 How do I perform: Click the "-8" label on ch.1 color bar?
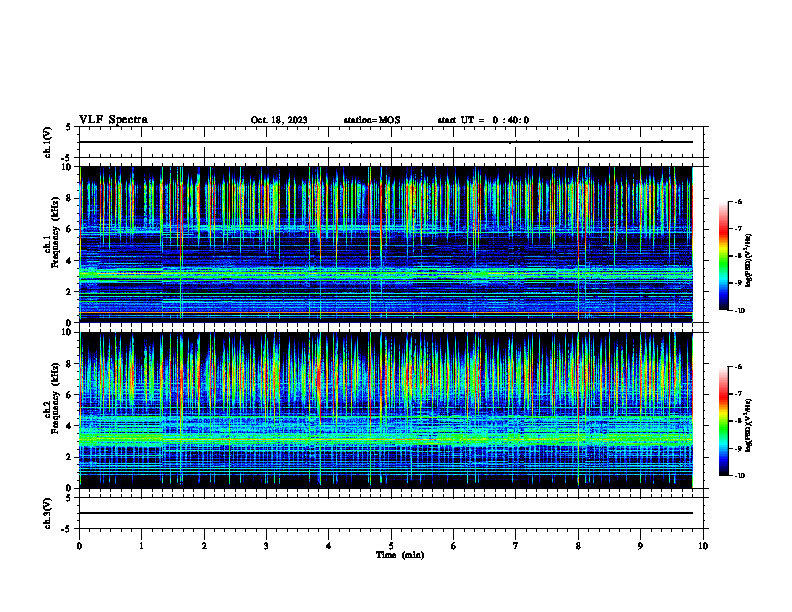pyautogui.click(x=738, y=256)
